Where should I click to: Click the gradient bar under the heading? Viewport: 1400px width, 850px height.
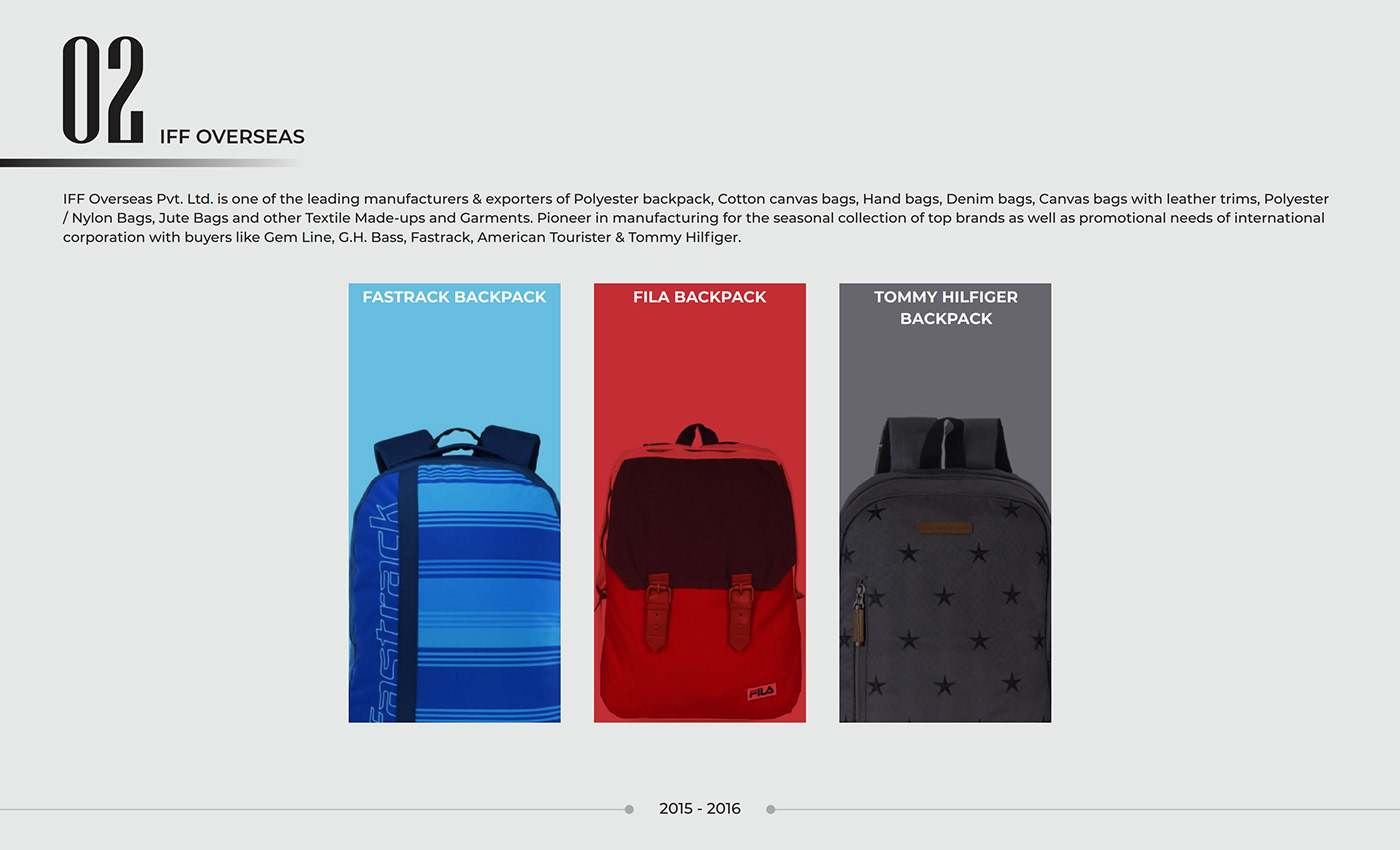tap(152, 162)
